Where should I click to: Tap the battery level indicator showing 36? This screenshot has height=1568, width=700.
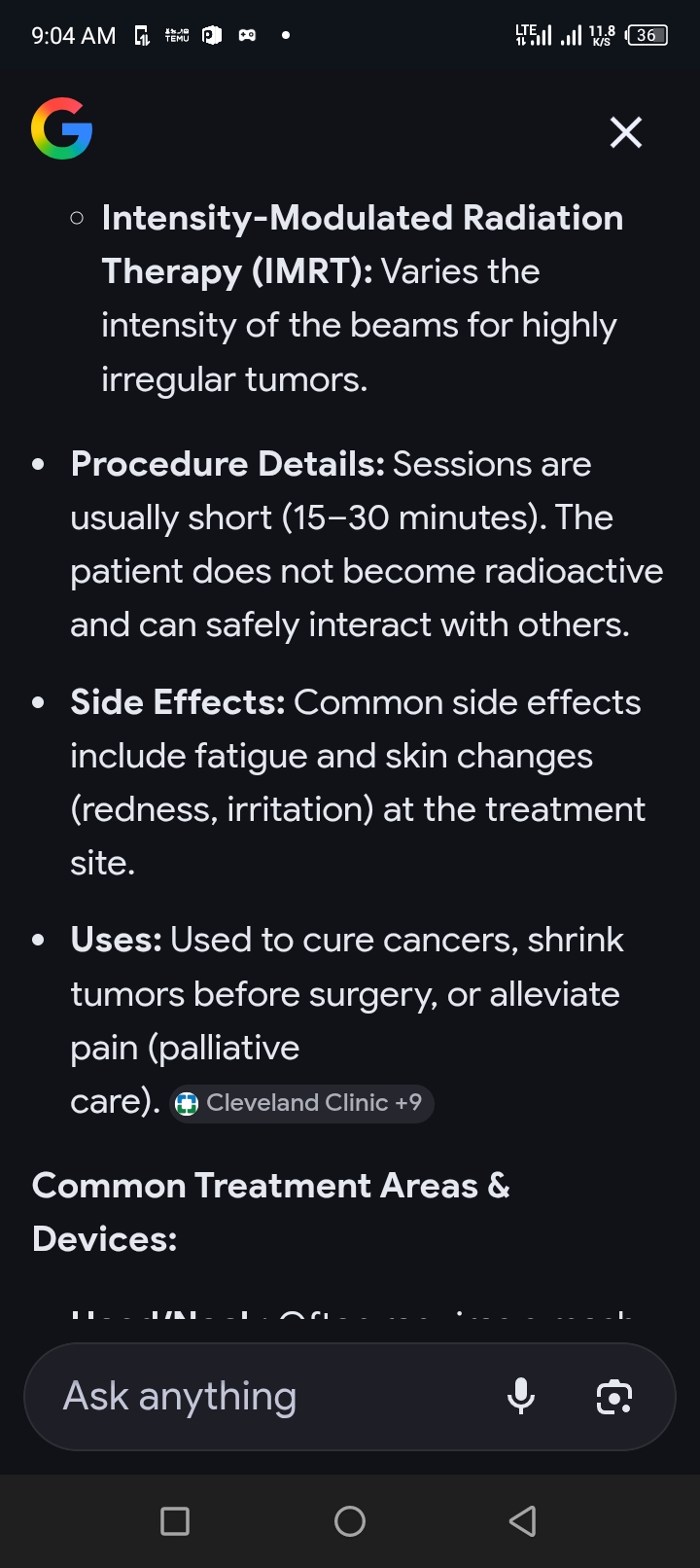coord(647,36)
